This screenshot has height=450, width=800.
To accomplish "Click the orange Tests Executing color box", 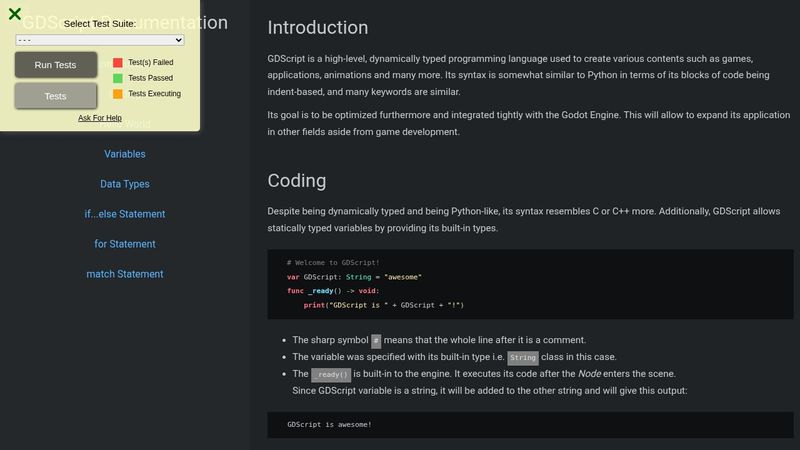I will coord(118,94).
